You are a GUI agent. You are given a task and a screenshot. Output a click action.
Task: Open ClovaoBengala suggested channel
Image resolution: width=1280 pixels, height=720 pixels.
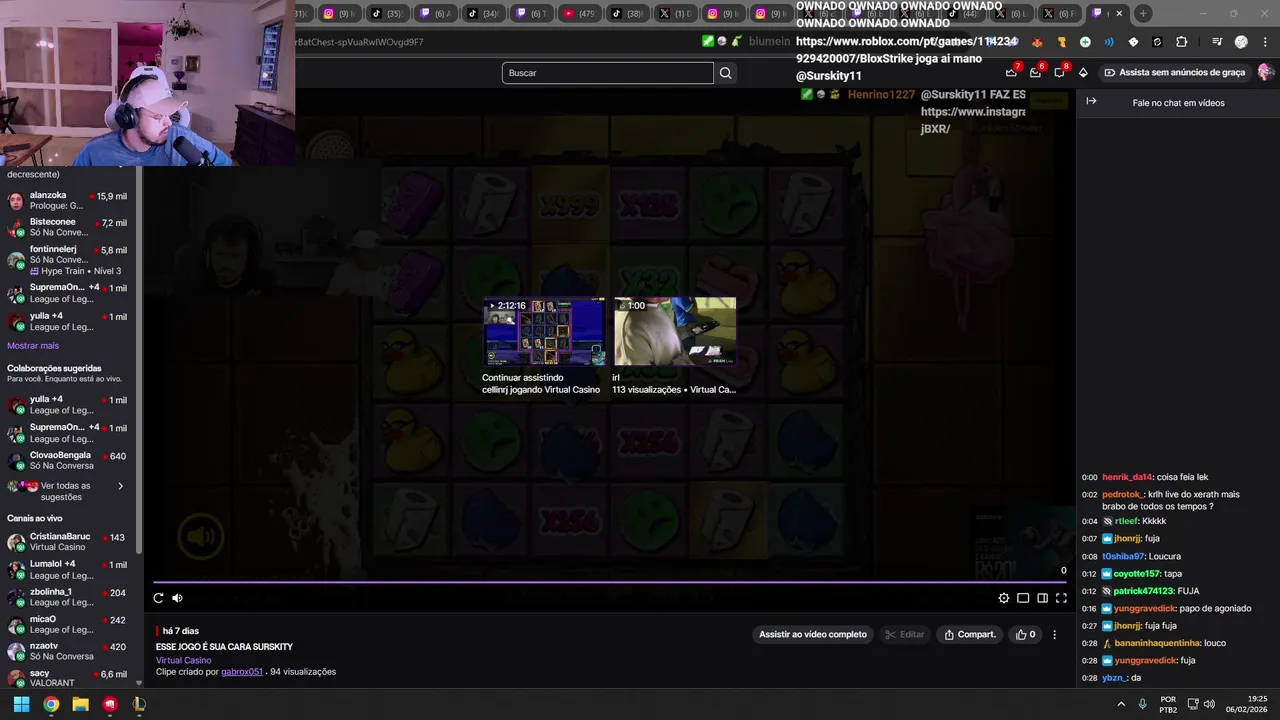pyautogui.click(x=68, y=461)
